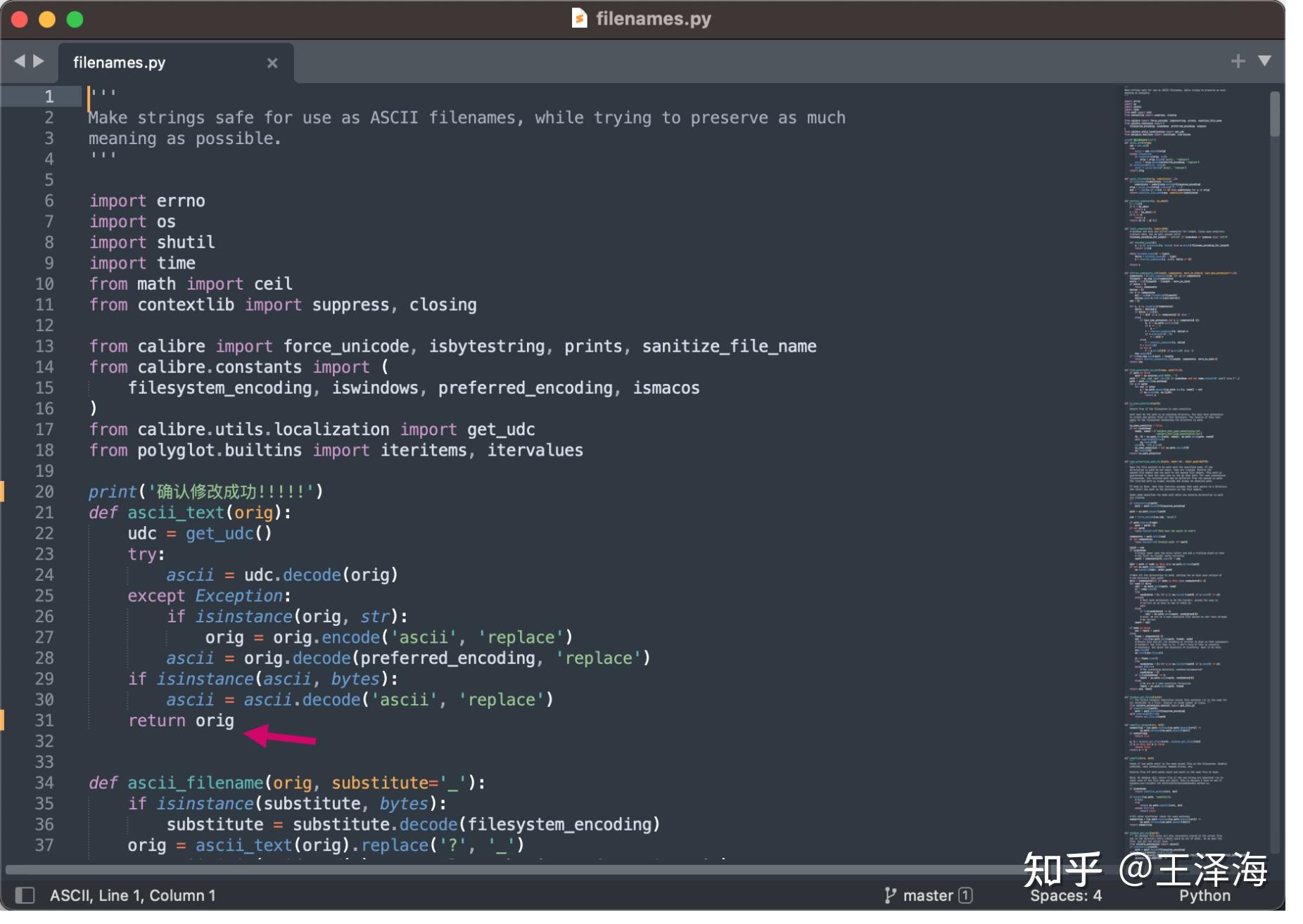Click 'contextlib' on line 11
Viewport: 1303px width, 924px height.
click(x=186, y=304)
